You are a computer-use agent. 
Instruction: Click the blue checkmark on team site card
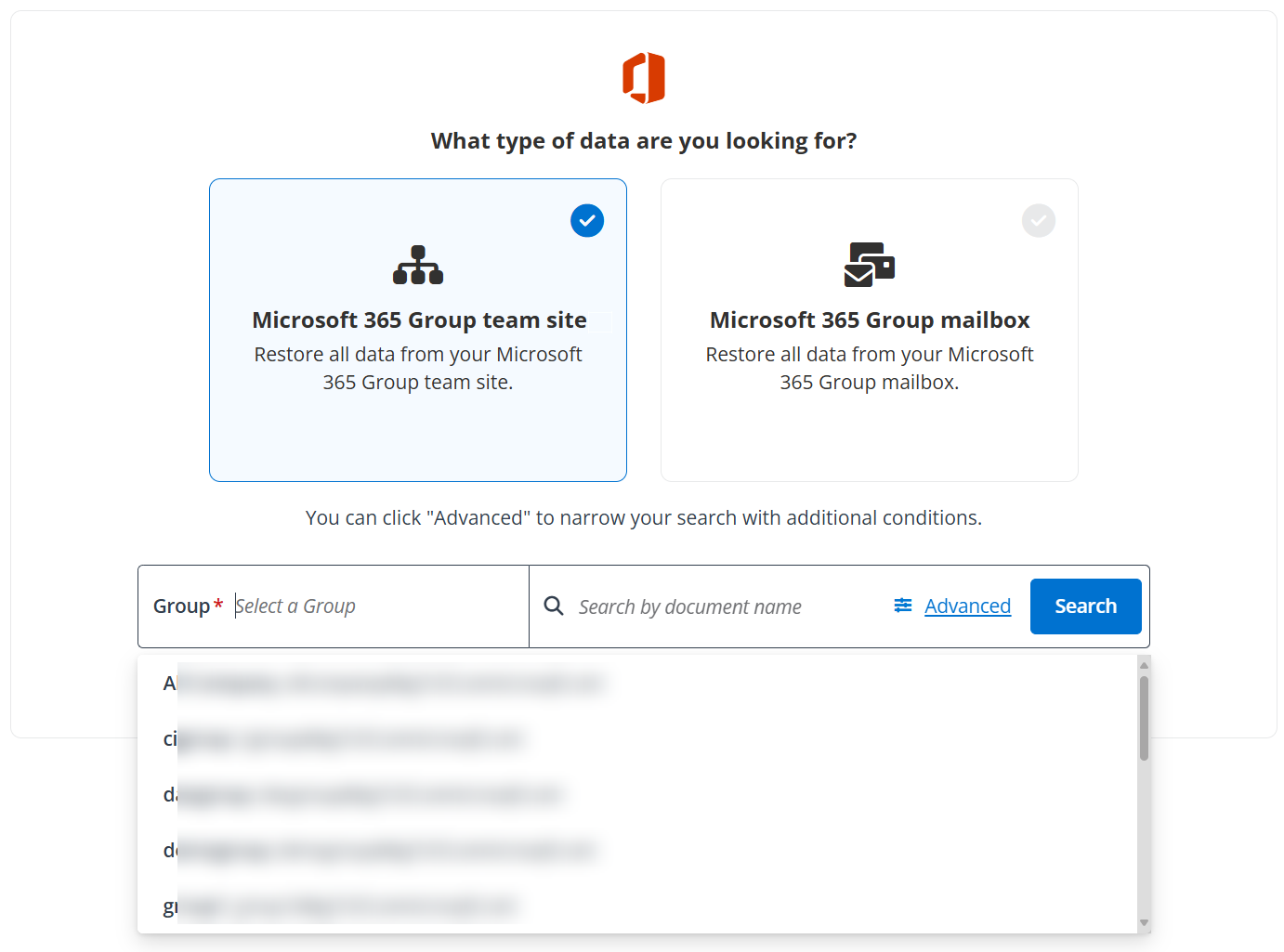click(x=587, y=221)
